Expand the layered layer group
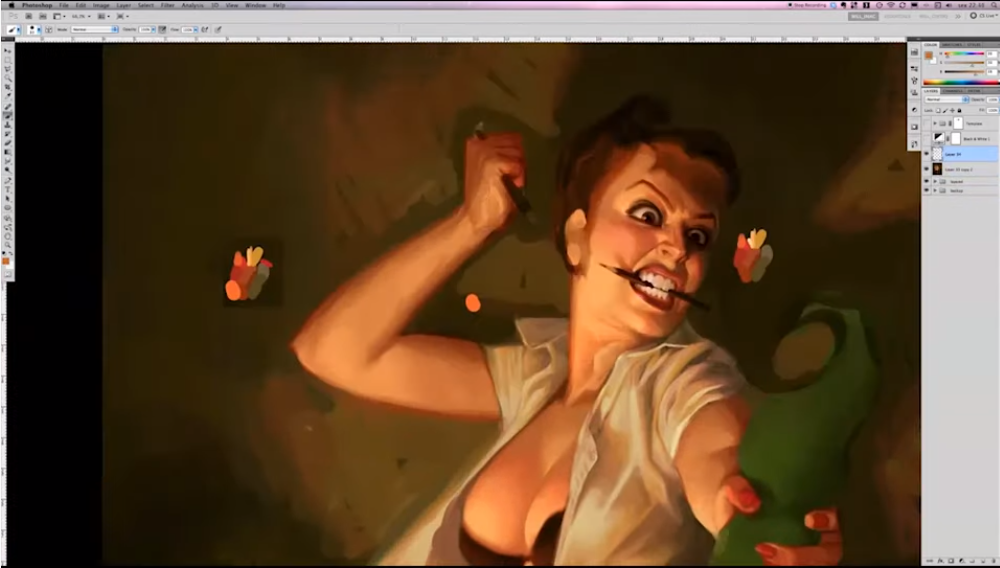The width and height of the screenshot is (1000, 568). [x=935, y=182]
